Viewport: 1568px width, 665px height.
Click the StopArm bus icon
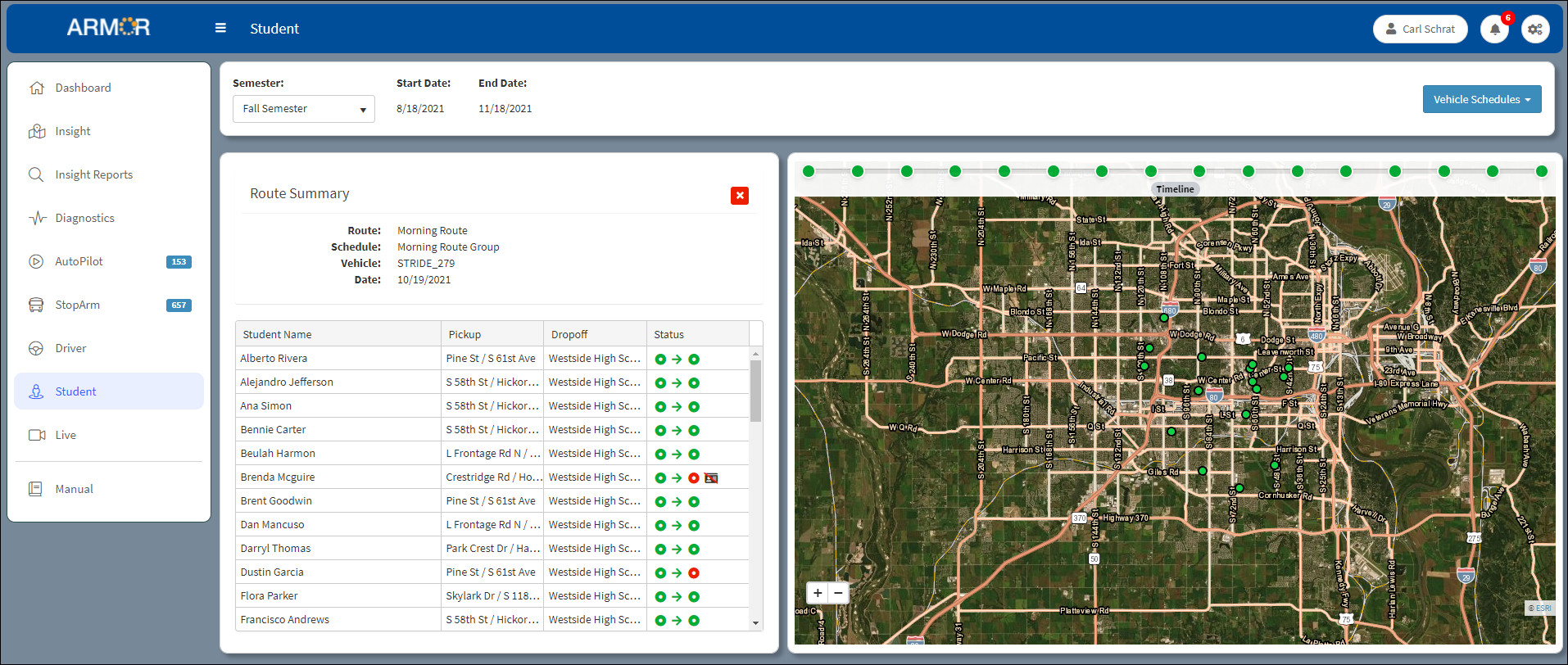tap(36, 305)
